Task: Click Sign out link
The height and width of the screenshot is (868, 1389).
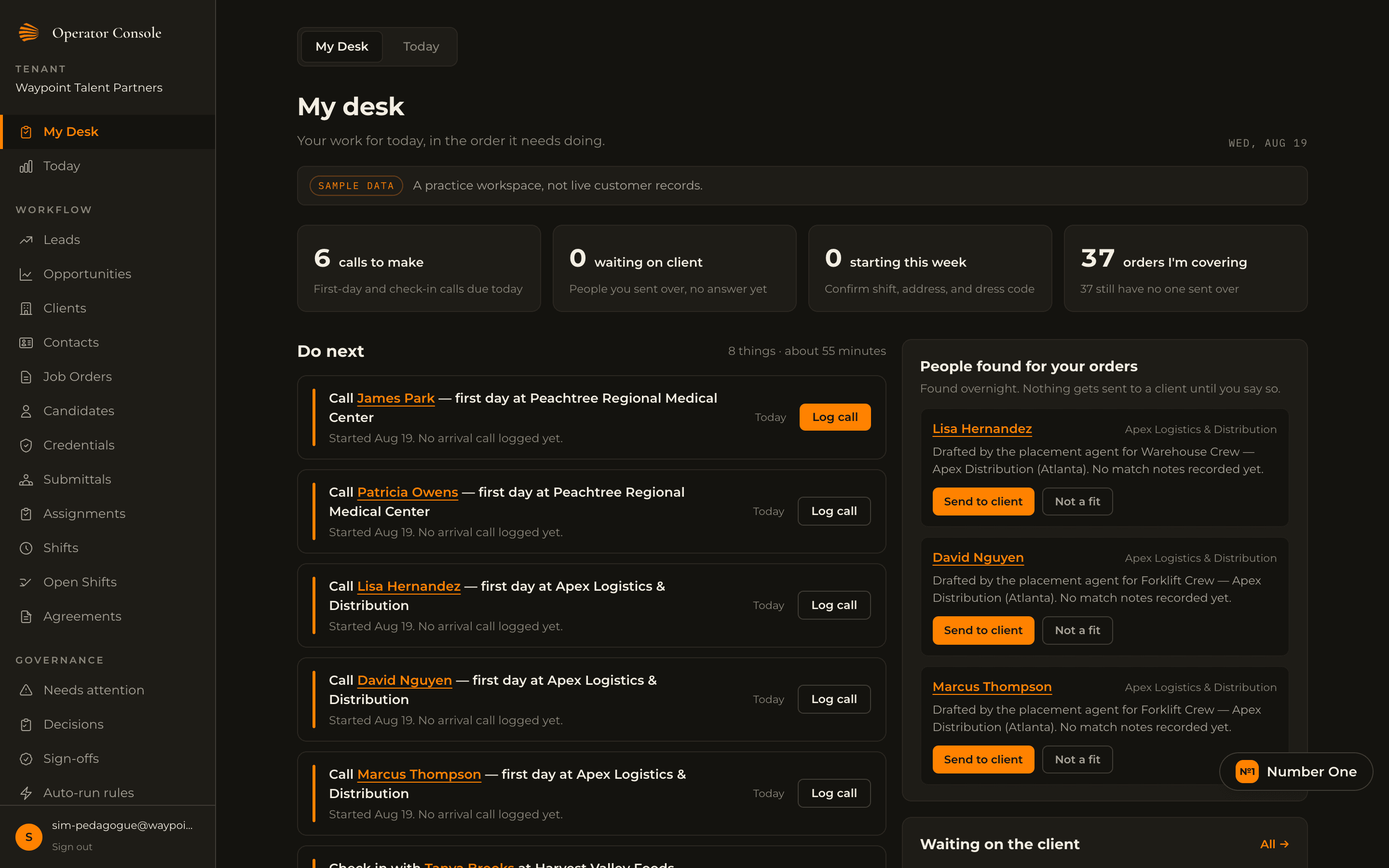Action: click(x=72, y=847)
